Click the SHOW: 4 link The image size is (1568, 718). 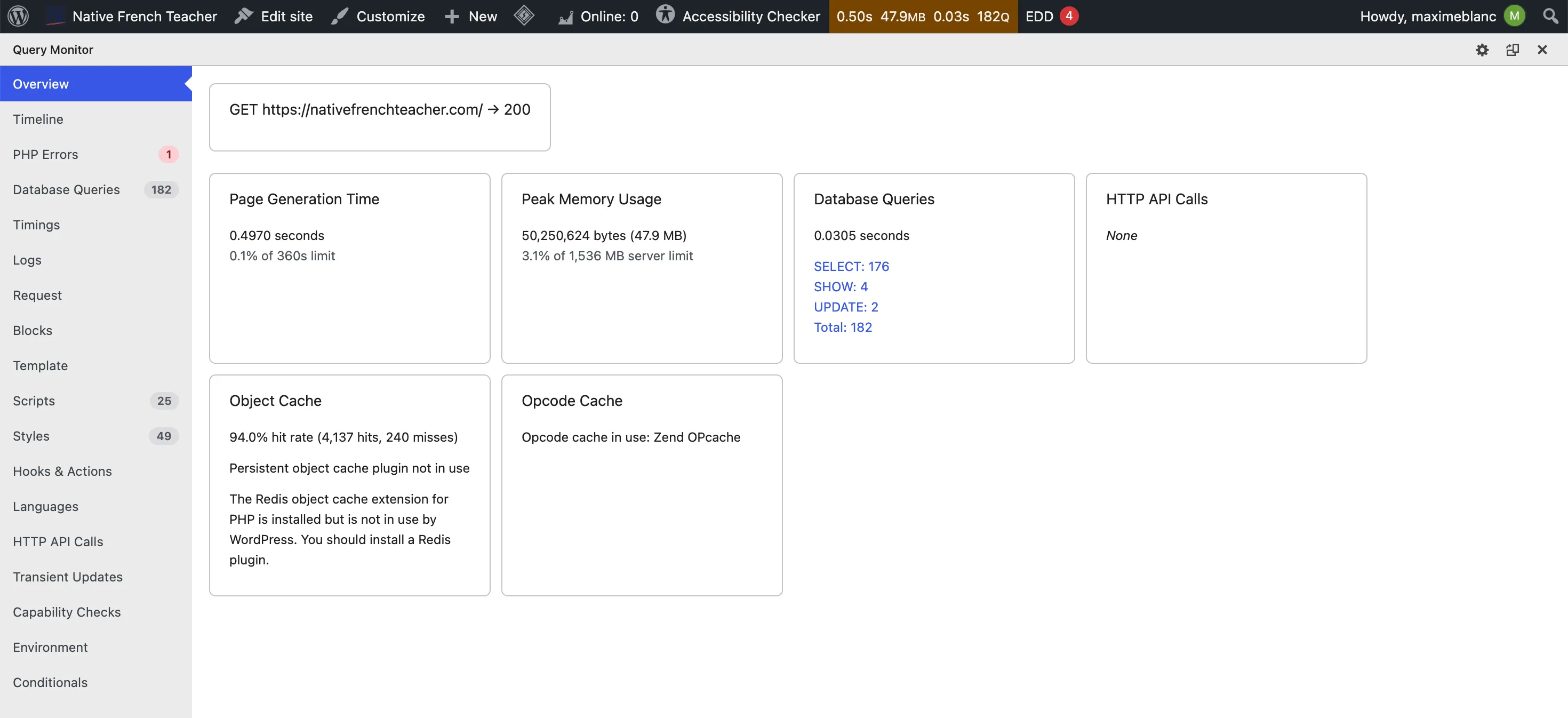(841, 287)
